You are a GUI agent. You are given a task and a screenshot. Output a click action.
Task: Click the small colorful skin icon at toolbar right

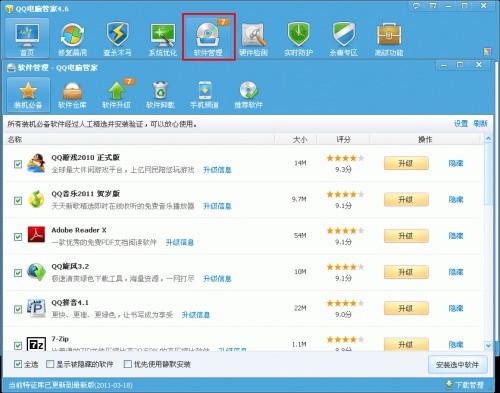487,52
